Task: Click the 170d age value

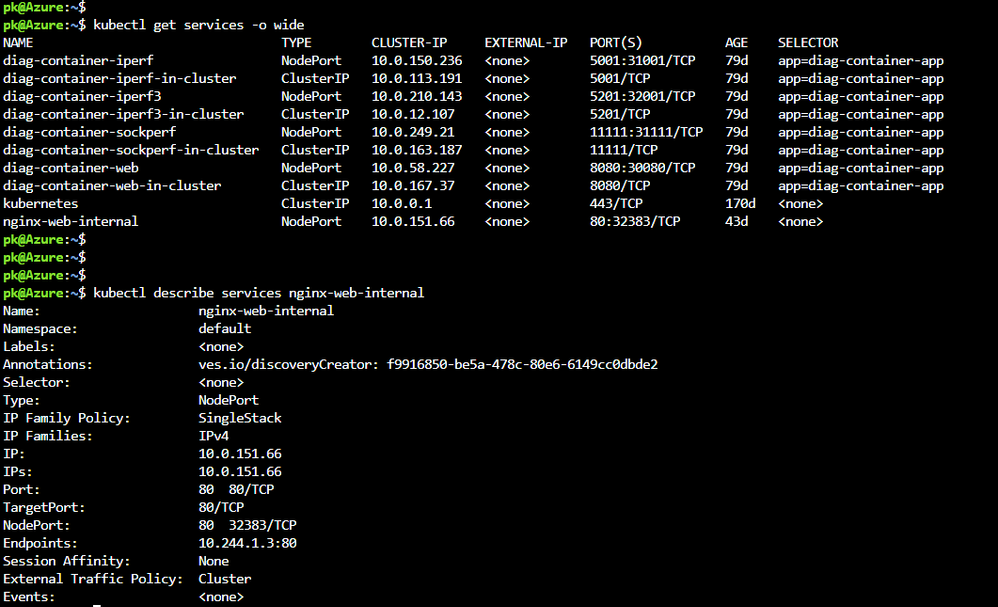Action: click(740, 203)
